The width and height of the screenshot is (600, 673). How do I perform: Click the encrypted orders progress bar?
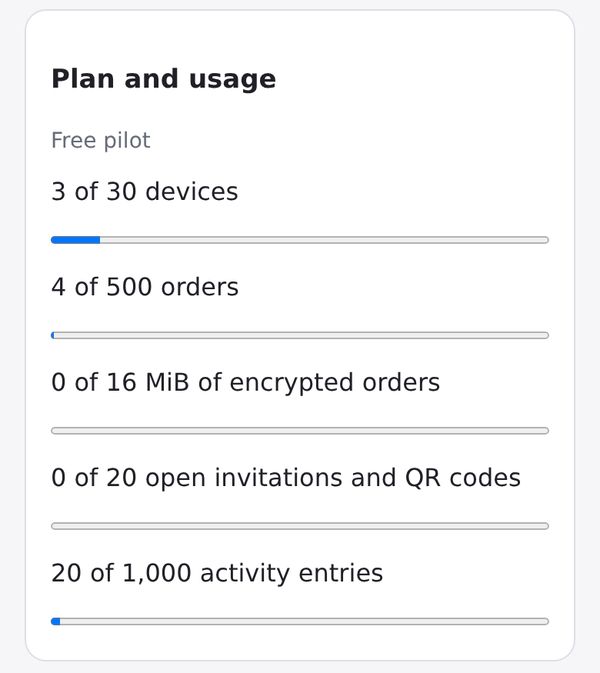[300, 430]
